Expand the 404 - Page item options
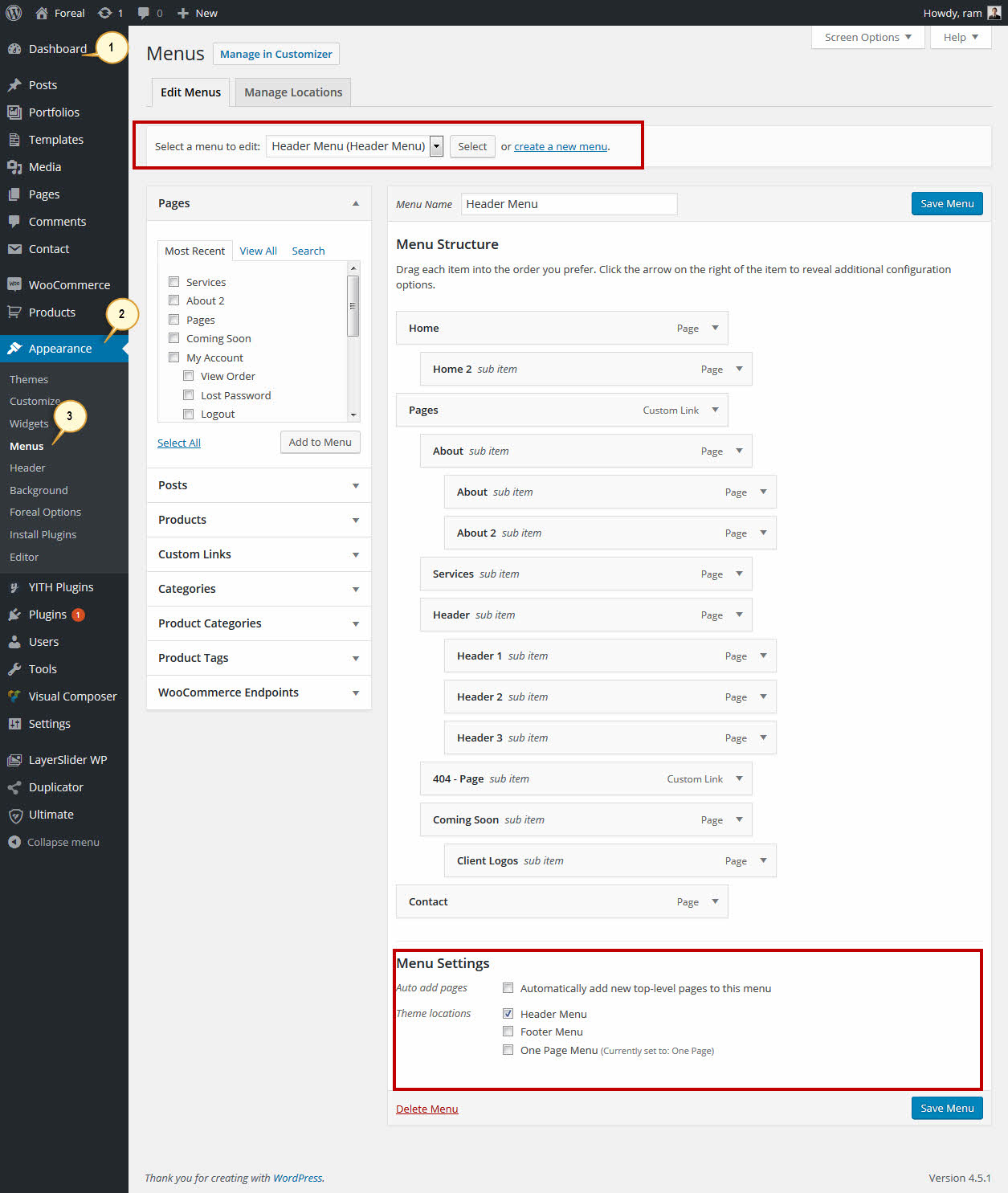The height and width of the screenshot is (1193, 1008). pyautogui.click(x=739, y=778)
